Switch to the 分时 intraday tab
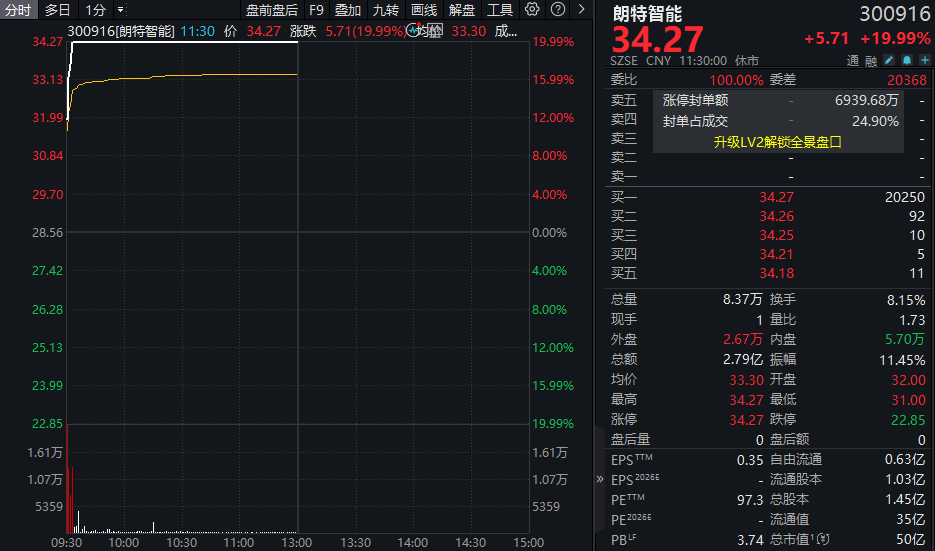The image size is (935, 551). [18, 10]
